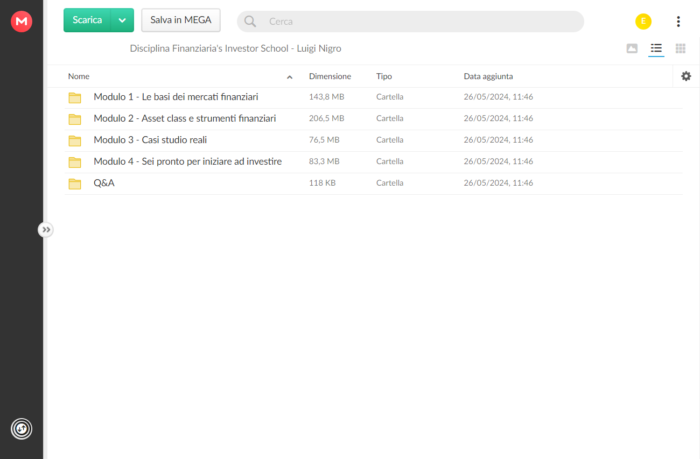
Task: Click the 143,8 MB size cell
Action: point(326,97)
